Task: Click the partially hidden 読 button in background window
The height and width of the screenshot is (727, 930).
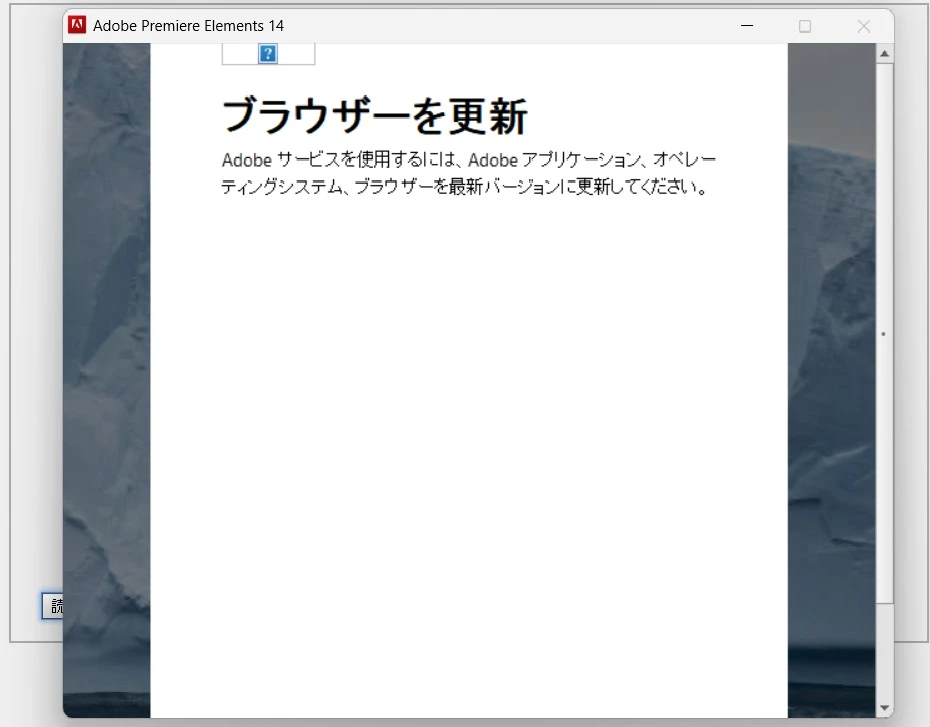Action: 53,606
